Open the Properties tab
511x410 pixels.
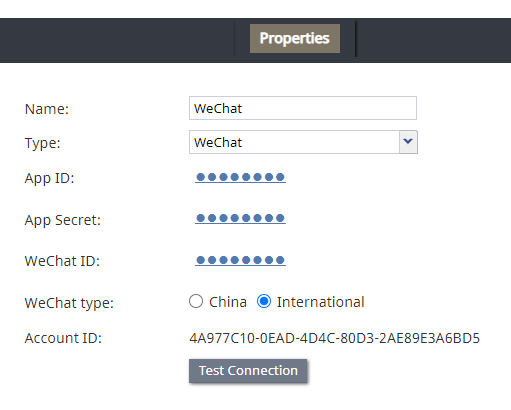tap(295, 38)
